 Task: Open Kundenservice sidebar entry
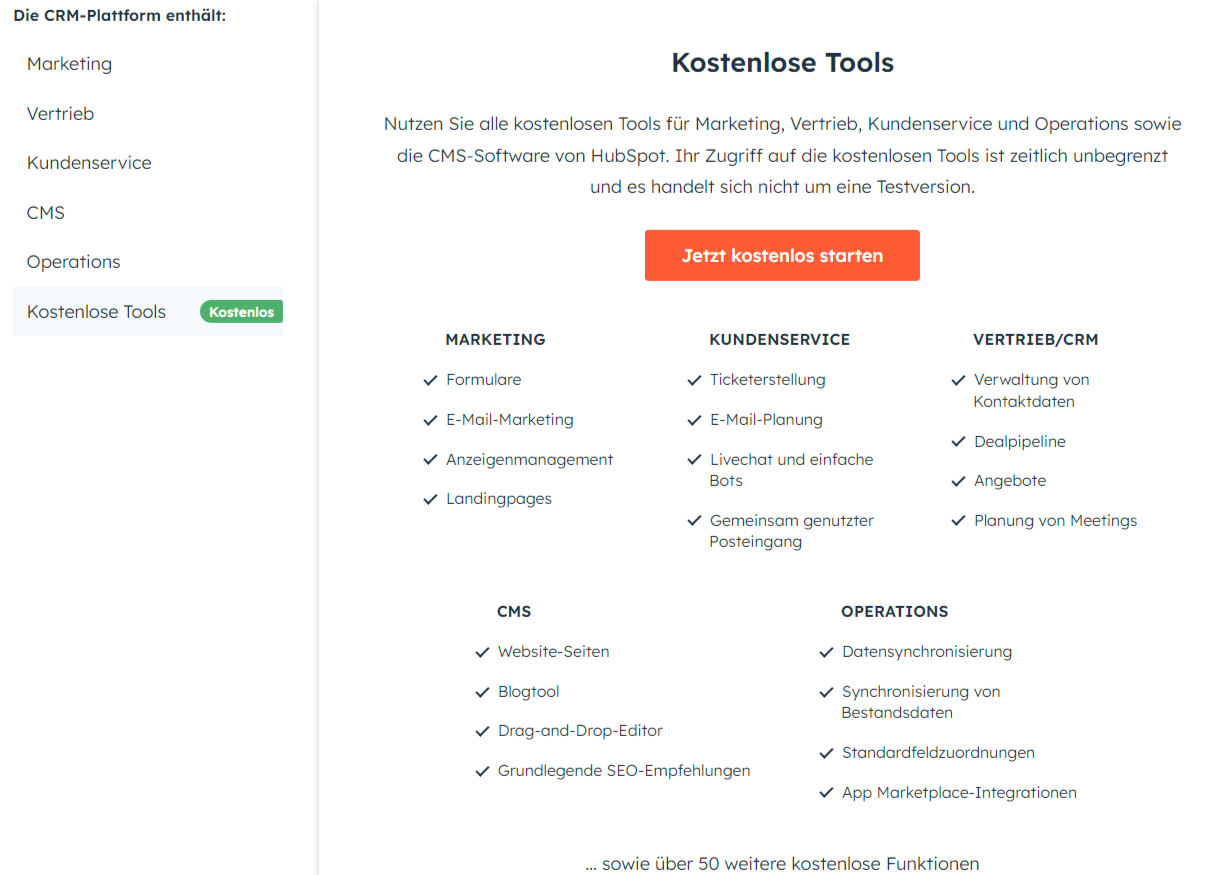coord(90,163)
